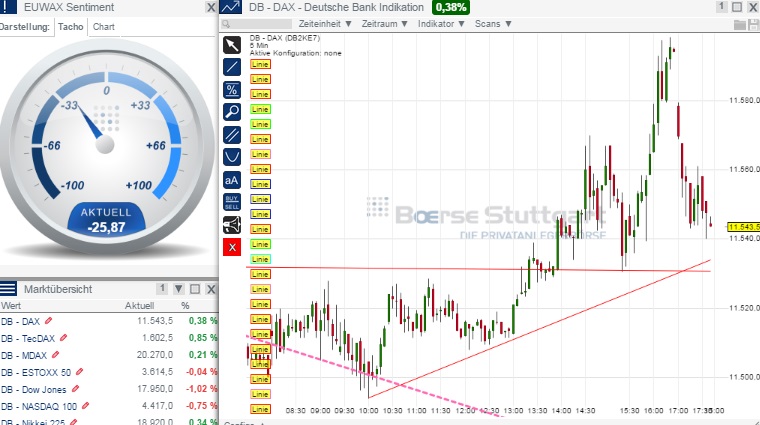Open the Marktübersicht hamburger menu icon
760x425 pixels.
click(x=8, y=289)
